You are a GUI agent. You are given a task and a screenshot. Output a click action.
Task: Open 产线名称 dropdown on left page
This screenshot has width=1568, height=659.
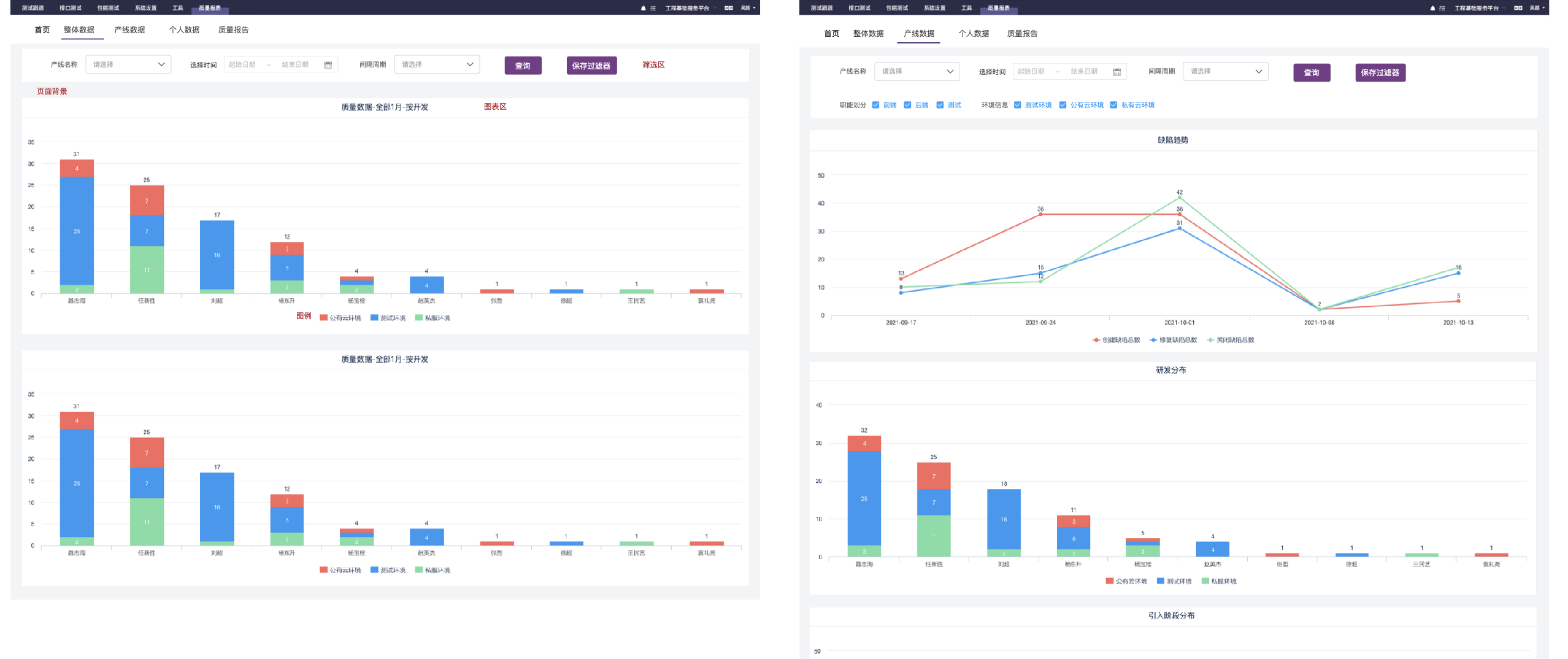click(x=128, y=64)
